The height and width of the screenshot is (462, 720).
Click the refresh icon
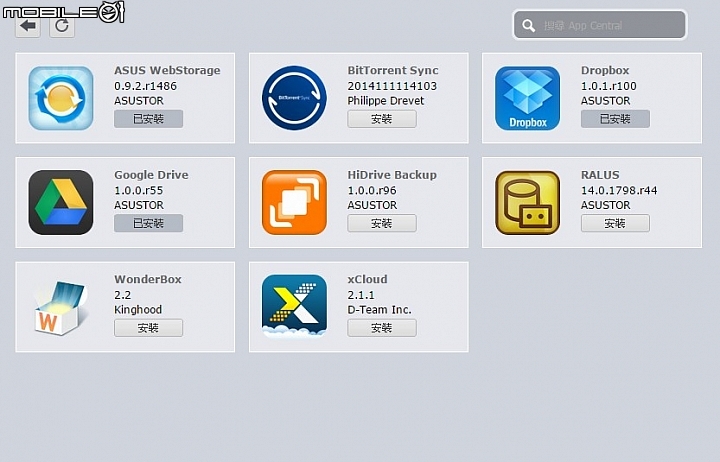click(x=62, y=27)
